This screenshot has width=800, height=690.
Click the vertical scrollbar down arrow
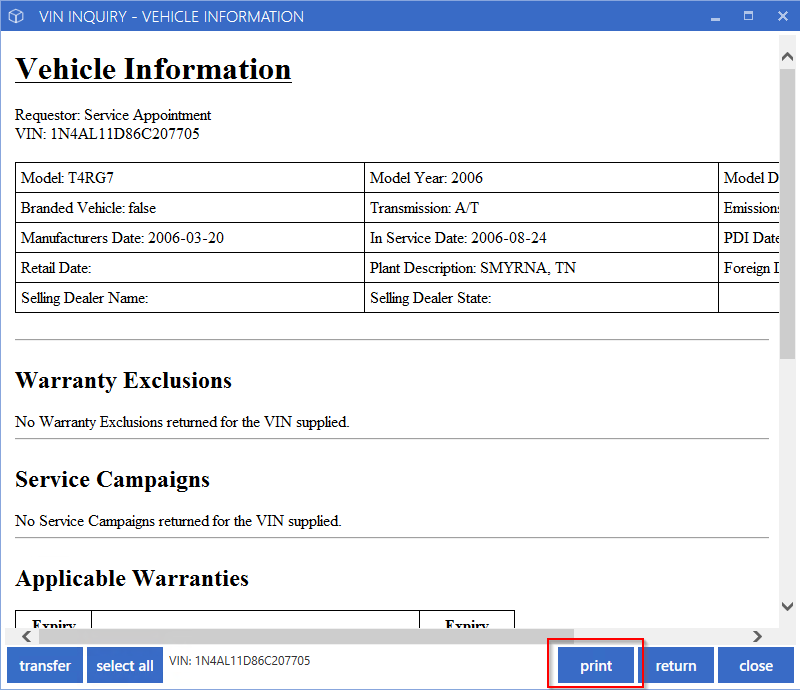(x=787, y=606)
